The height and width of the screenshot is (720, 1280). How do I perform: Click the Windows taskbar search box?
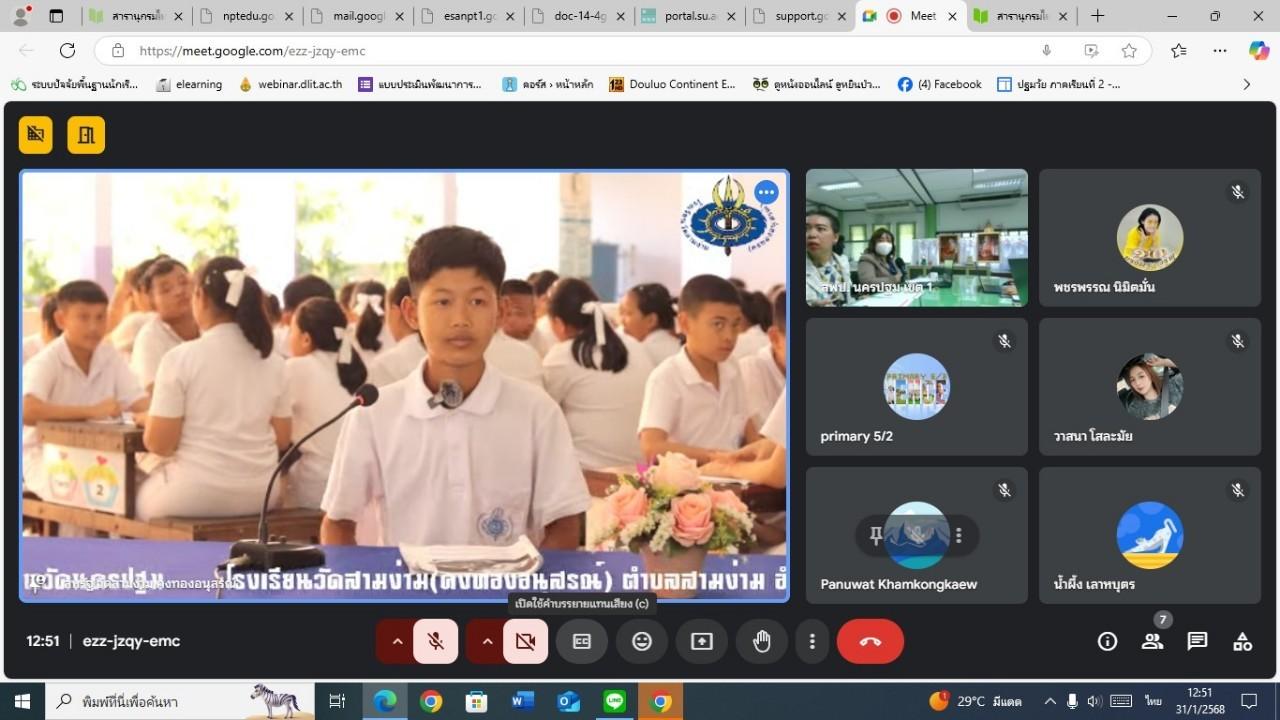[x=180, y=701]
